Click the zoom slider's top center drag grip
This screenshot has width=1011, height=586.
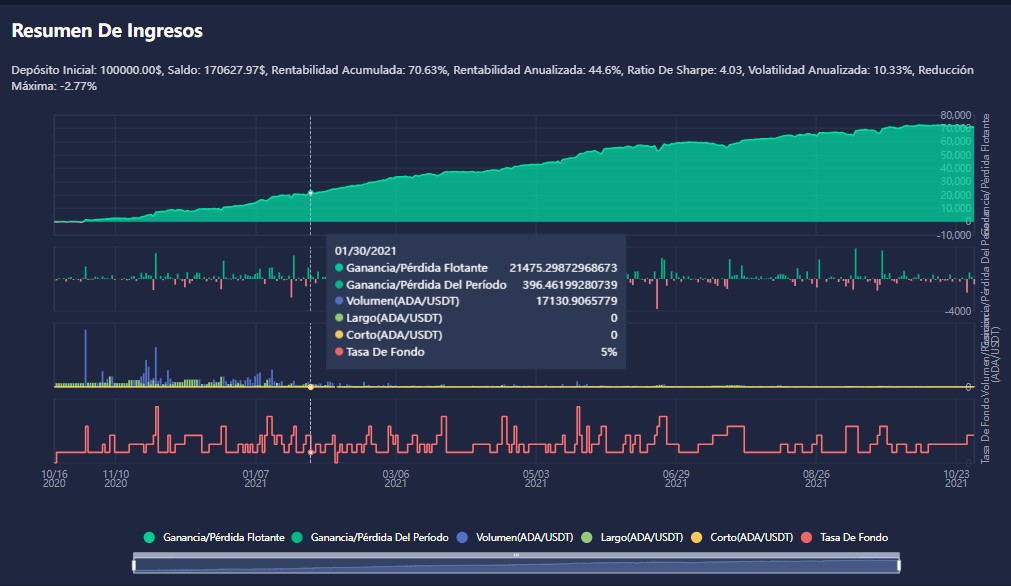coord(516,554)
